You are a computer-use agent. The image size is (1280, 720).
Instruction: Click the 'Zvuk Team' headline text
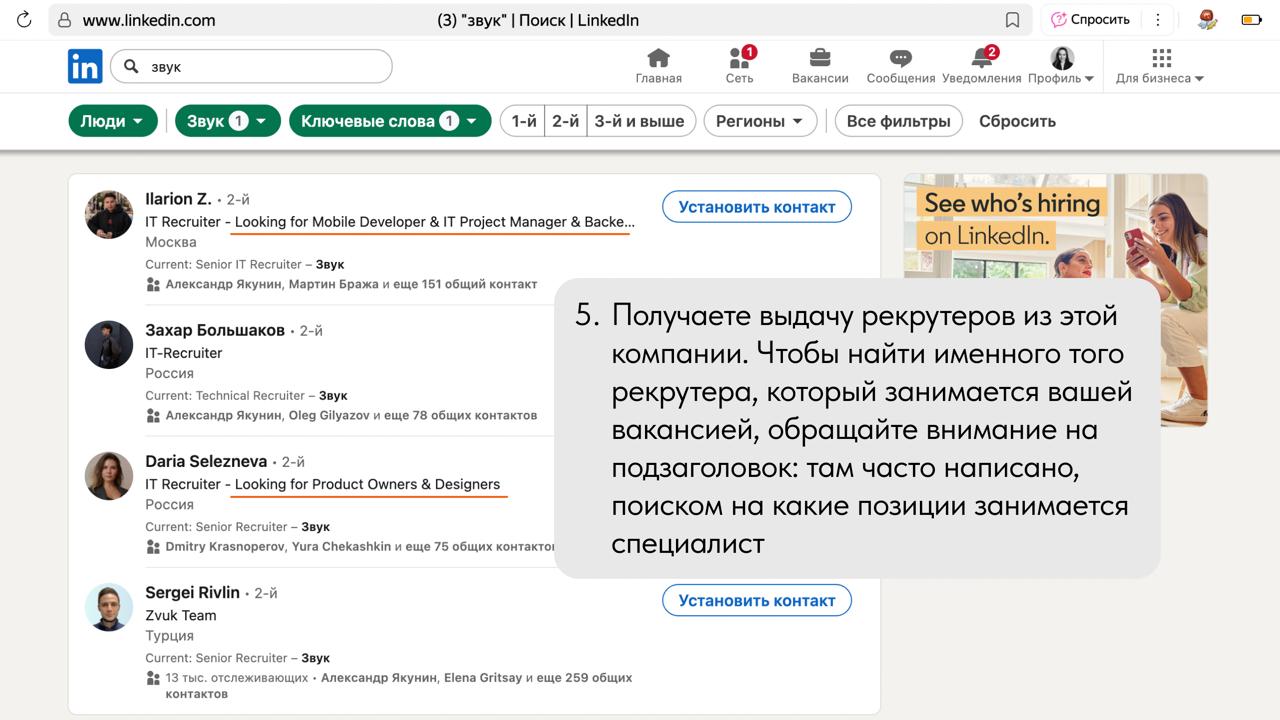click(x=181, y=615)
